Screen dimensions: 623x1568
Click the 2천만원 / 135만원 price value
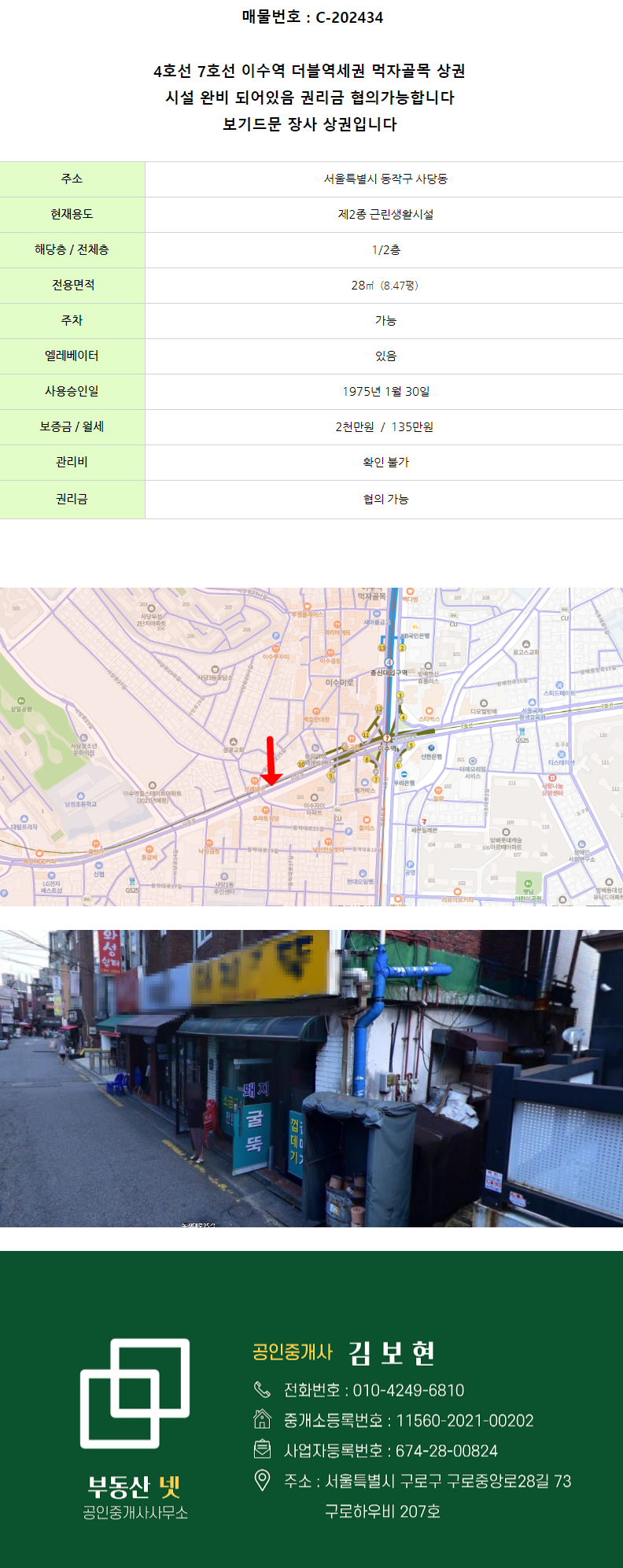tap(384, 426)
